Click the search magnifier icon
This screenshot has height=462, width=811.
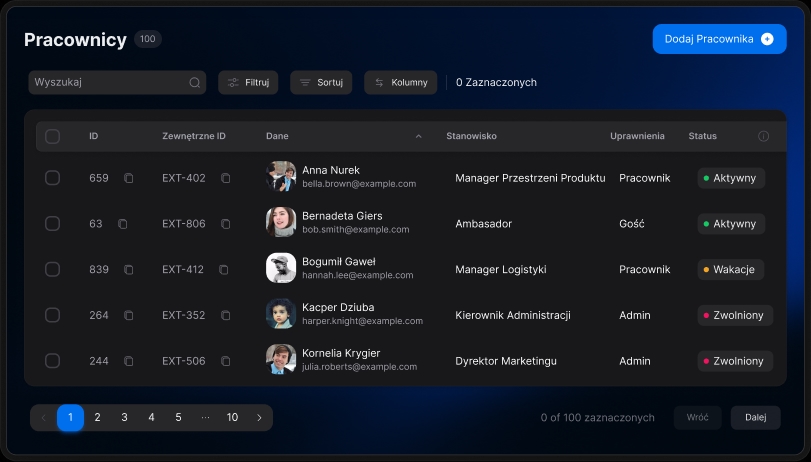(194, 82)
